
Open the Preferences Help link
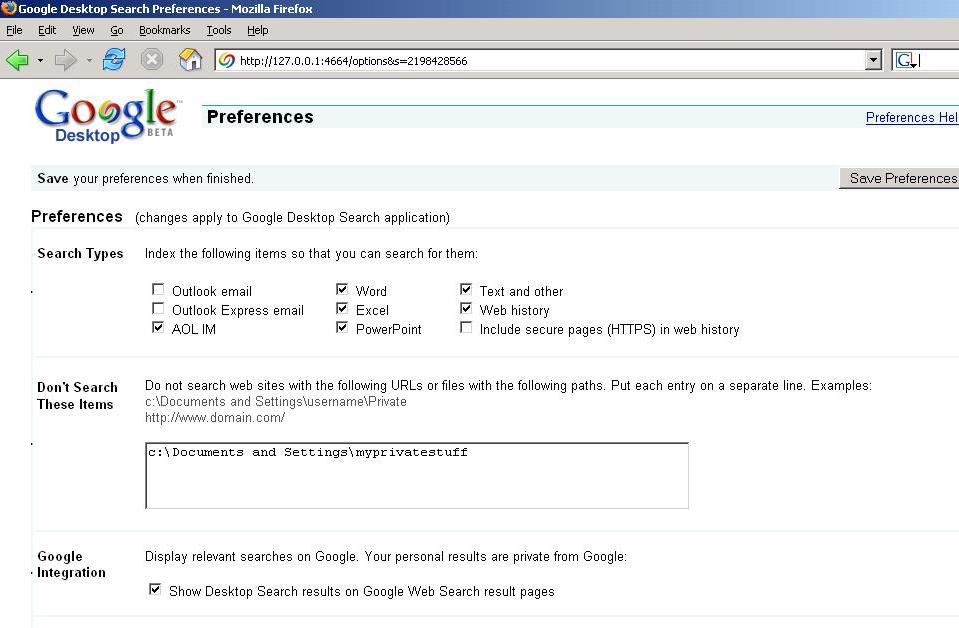point(912,117)
